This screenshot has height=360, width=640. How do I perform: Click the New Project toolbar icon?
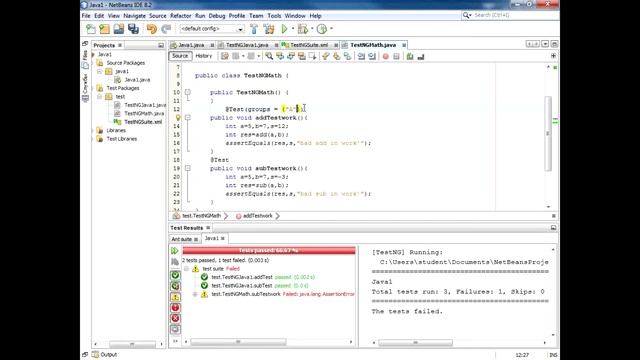[104, 29]
